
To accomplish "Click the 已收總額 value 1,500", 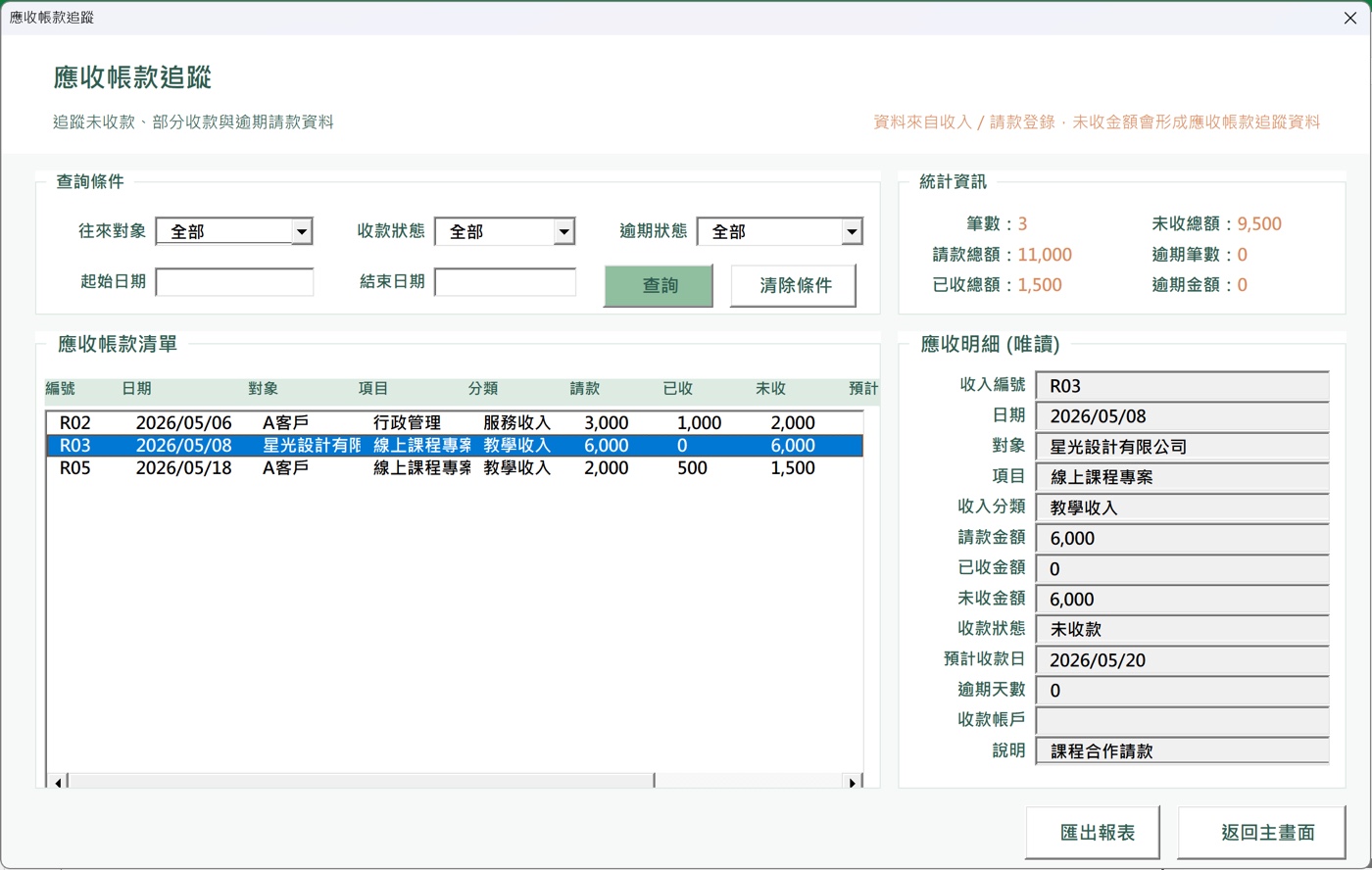I will [x=1040, y=285].
